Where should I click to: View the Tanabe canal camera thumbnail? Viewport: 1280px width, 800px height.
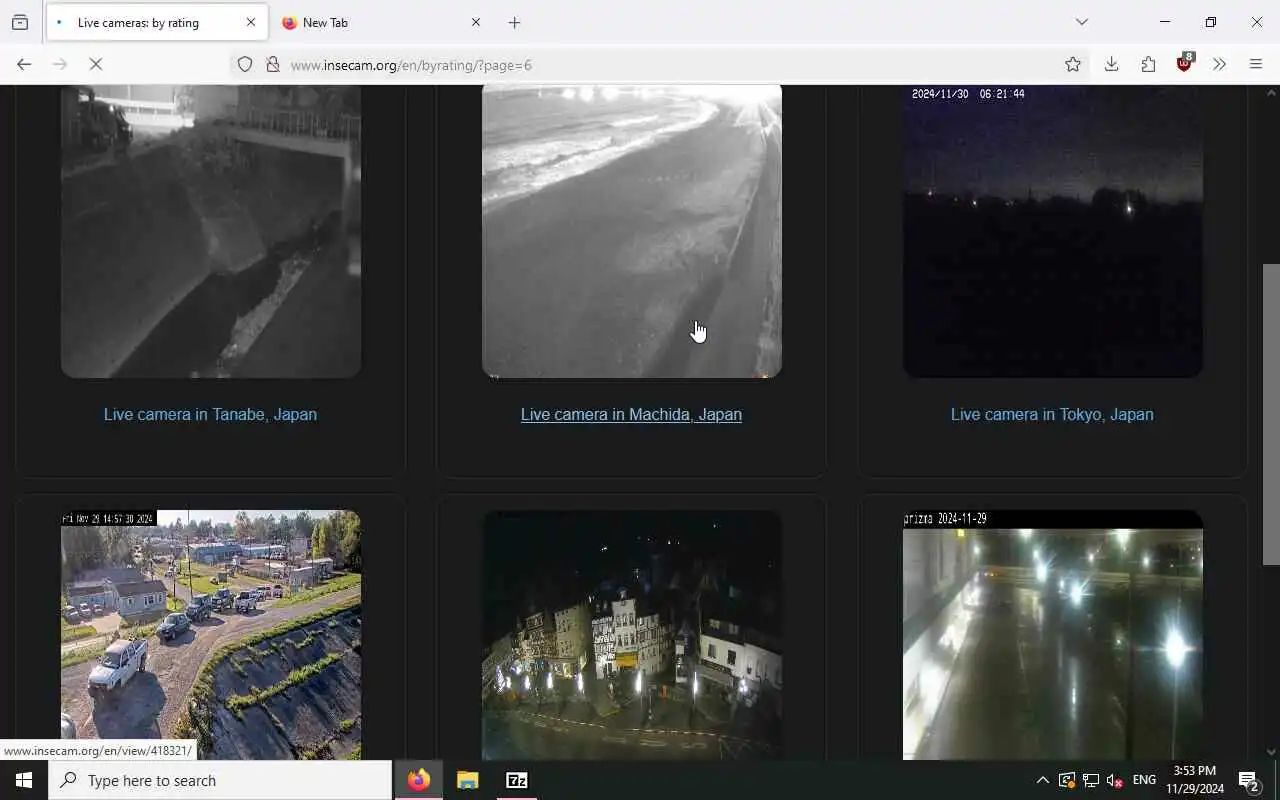coord(211,231)
